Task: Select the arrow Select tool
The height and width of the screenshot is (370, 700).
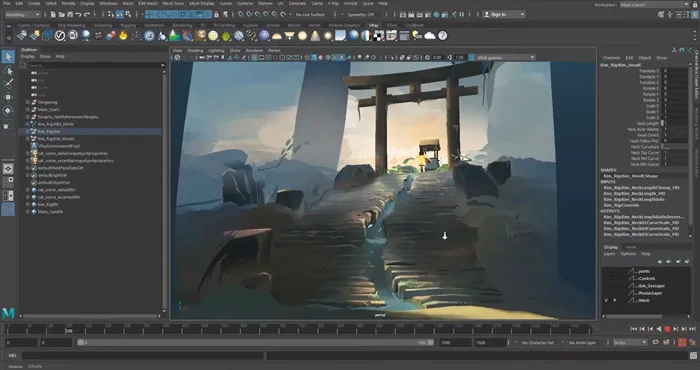Action: tap(8, 57)
